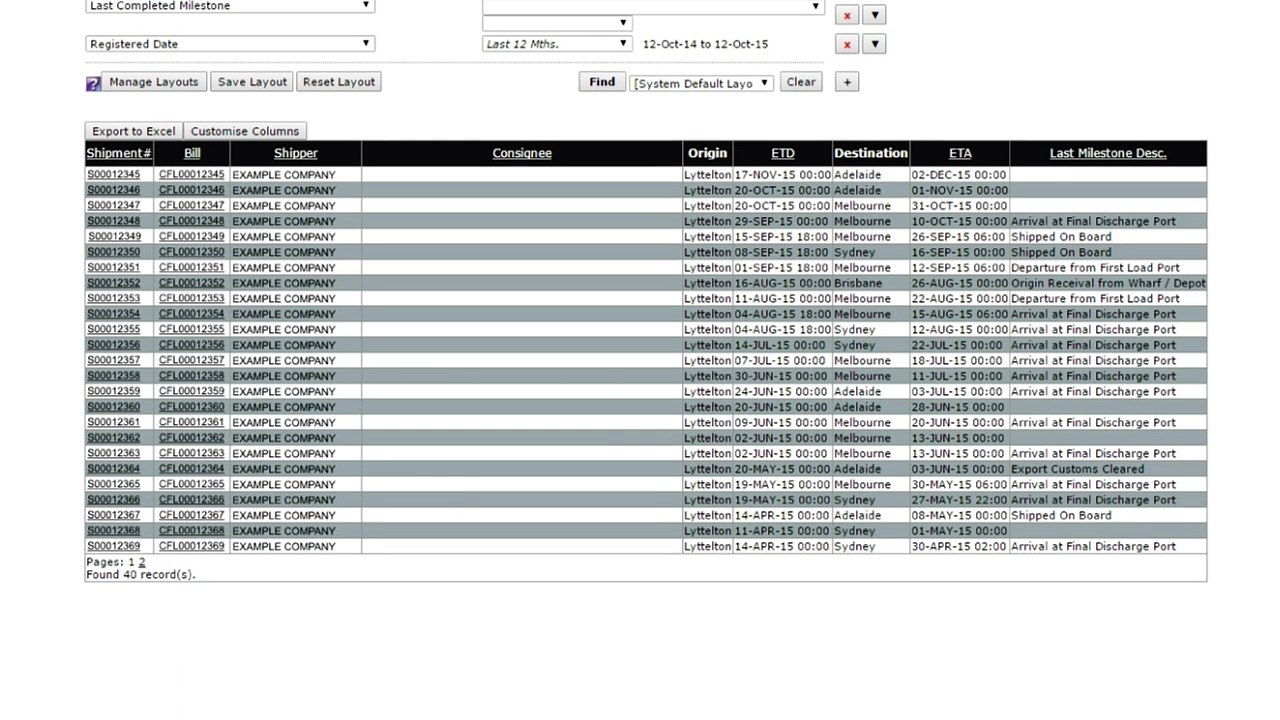The width and height of the screenshot is (1280, 720).
Task: Open Customise Columns
Action: (x=245, y=131)
